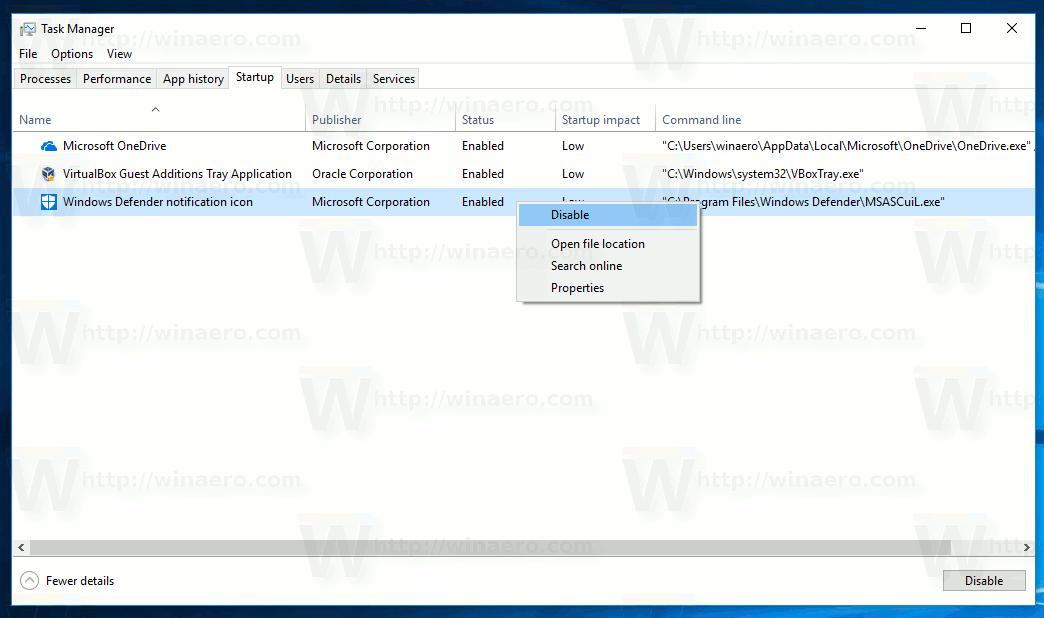Go to the Users tab
Viewport: 1044px width, 618px height.
click(299, 78)
